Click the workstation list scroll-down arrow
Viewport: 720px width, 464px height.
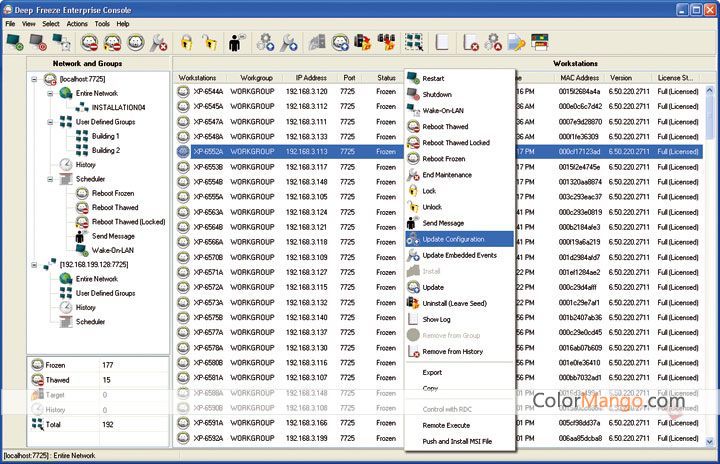point(709,441)
